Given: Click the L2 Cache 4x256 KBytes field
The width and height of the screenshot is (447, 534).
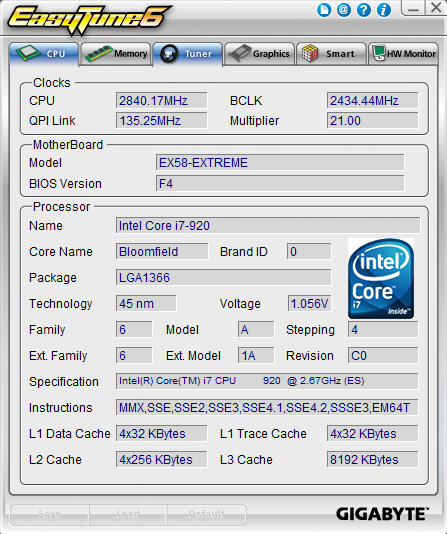Looking at the screenshot, I should click(x=161, y=459).
